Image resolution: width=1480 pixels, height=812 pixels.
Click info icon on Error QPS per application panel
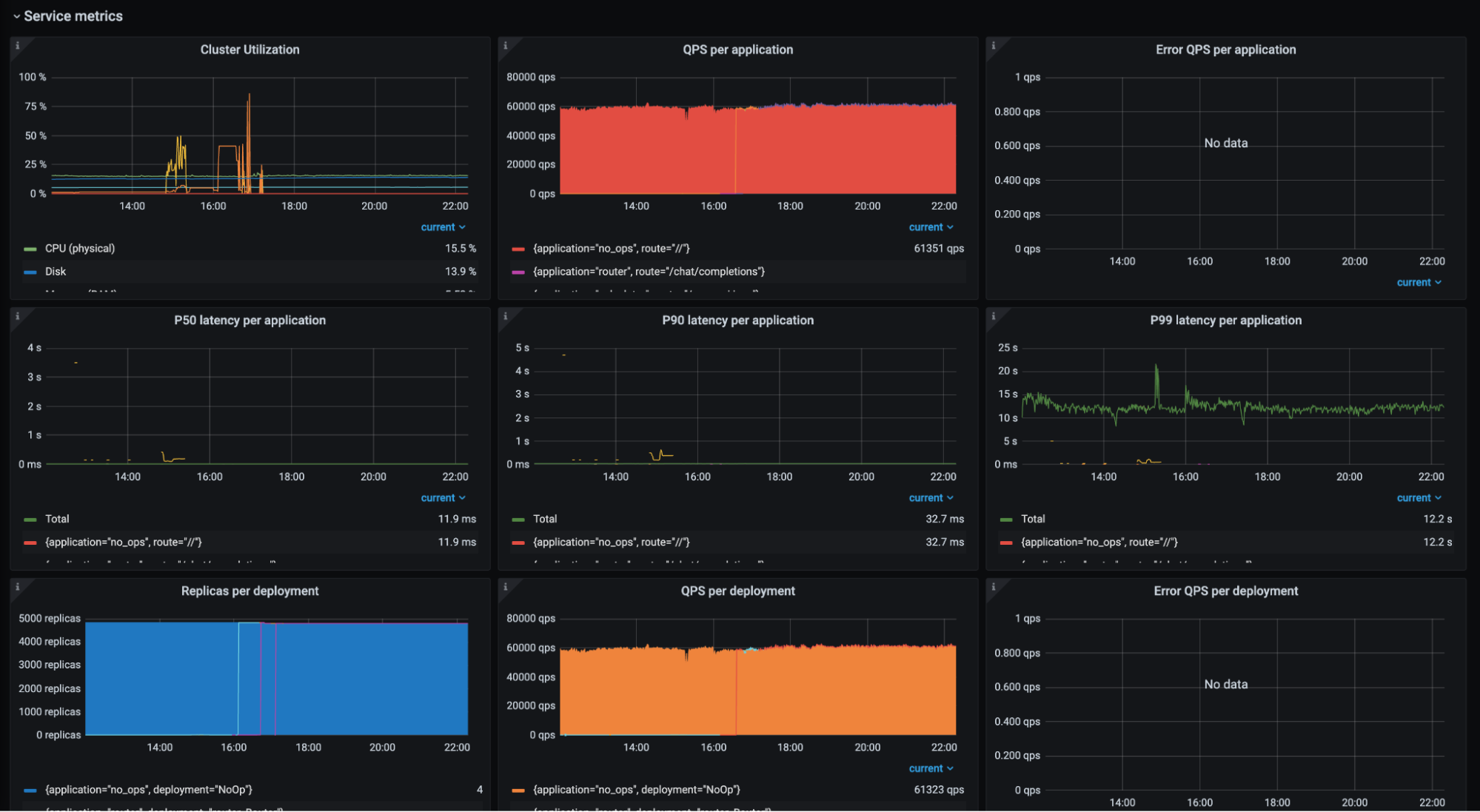(x=993, y=46)
